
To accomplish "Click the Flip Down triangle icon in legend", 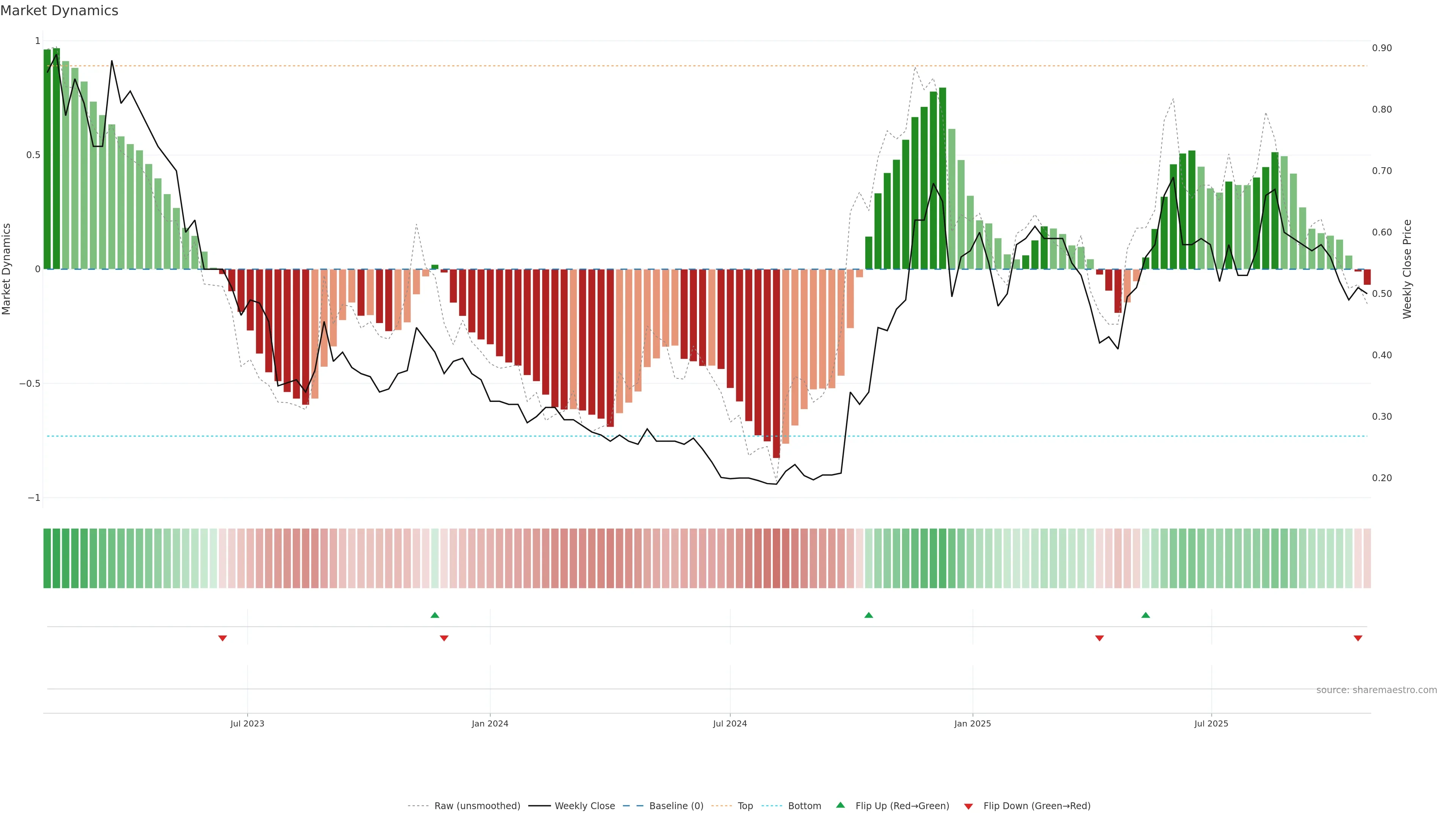I will (968, 806).
